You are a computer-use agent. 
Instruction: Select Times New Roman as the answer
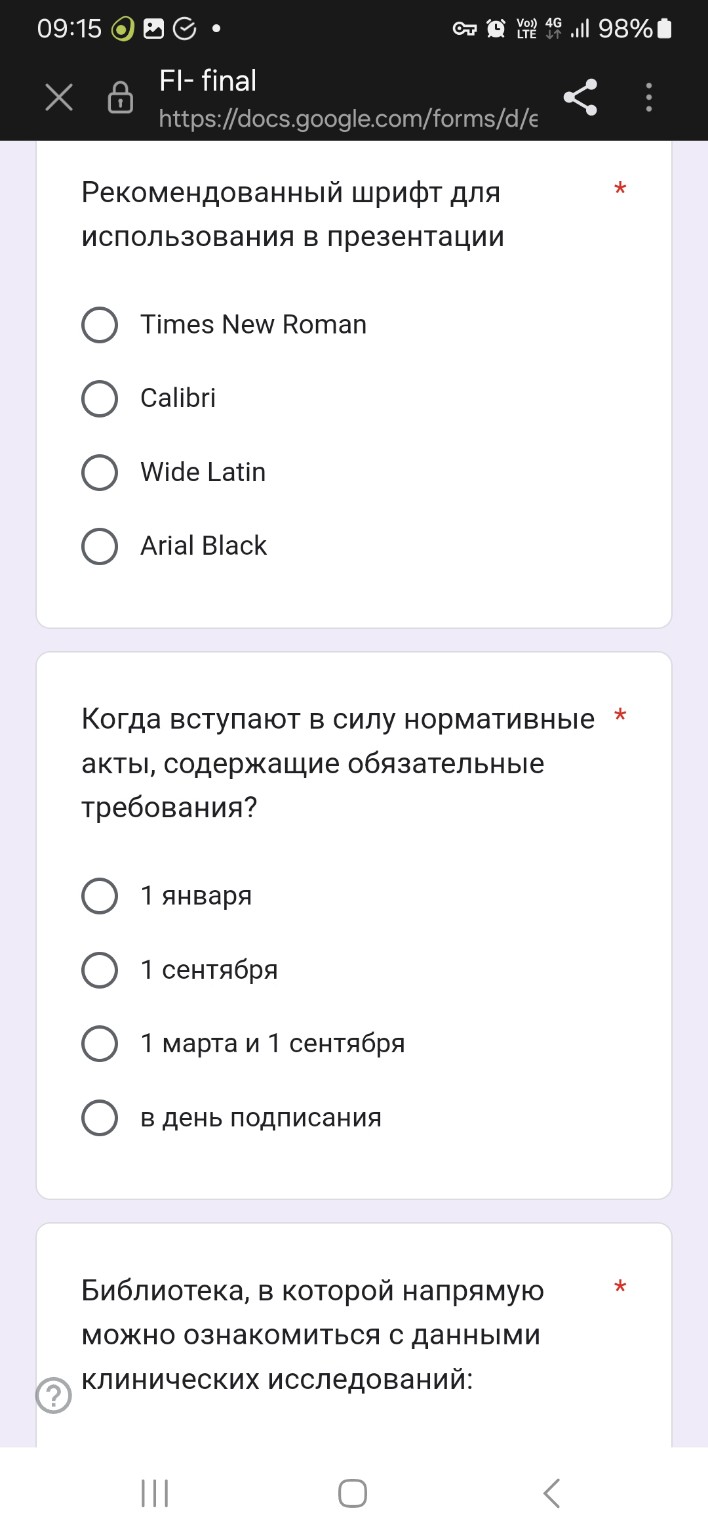tap(99, 324)
